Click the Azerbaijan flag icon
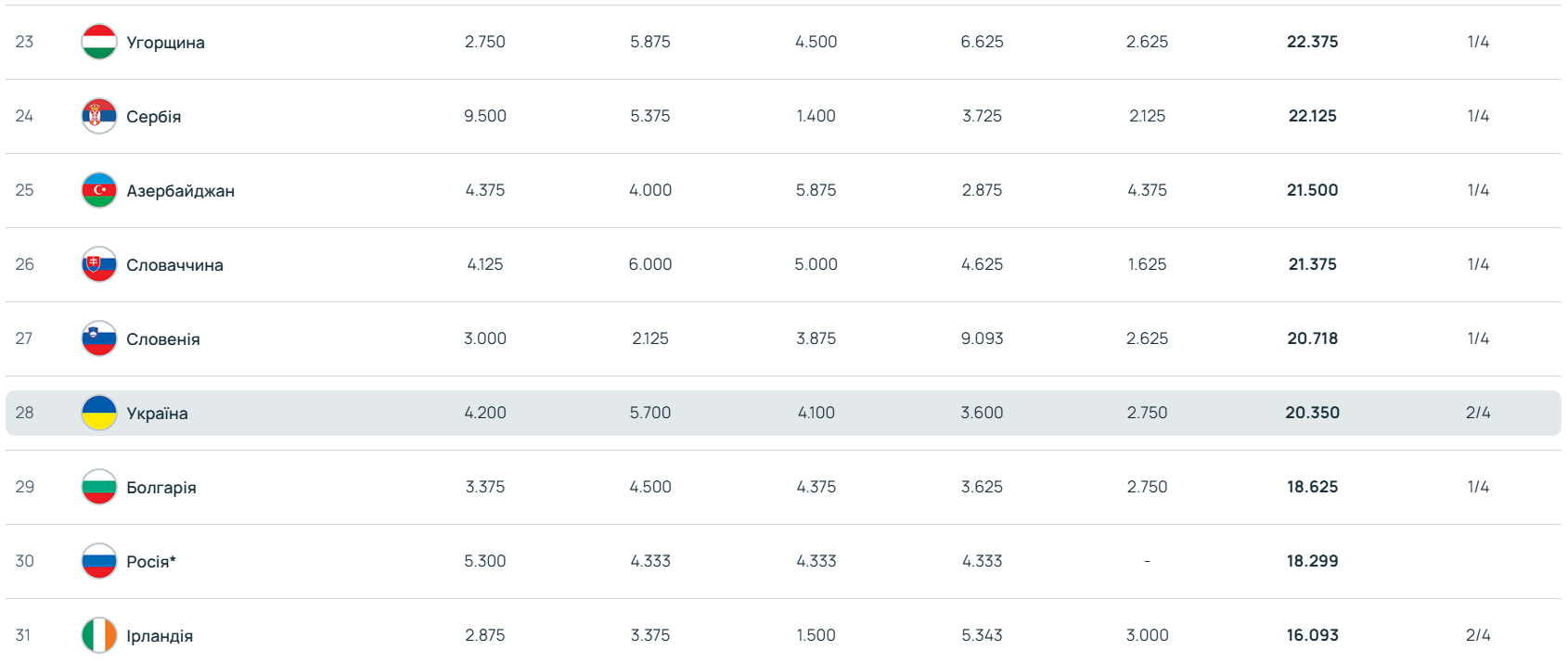Screen dimensions: 1568x663 [99, 190]
